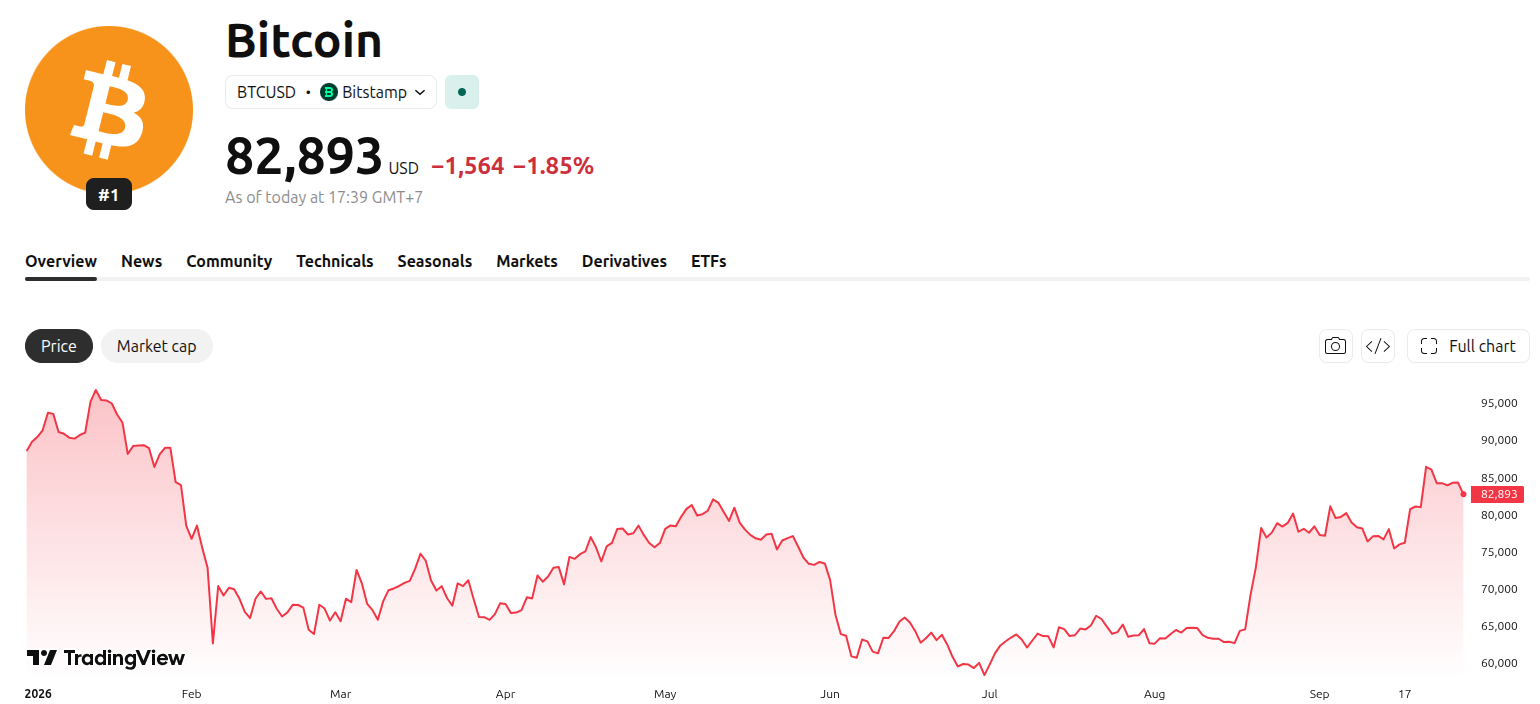Open the Technicals tab

click(x=335, y=261)
